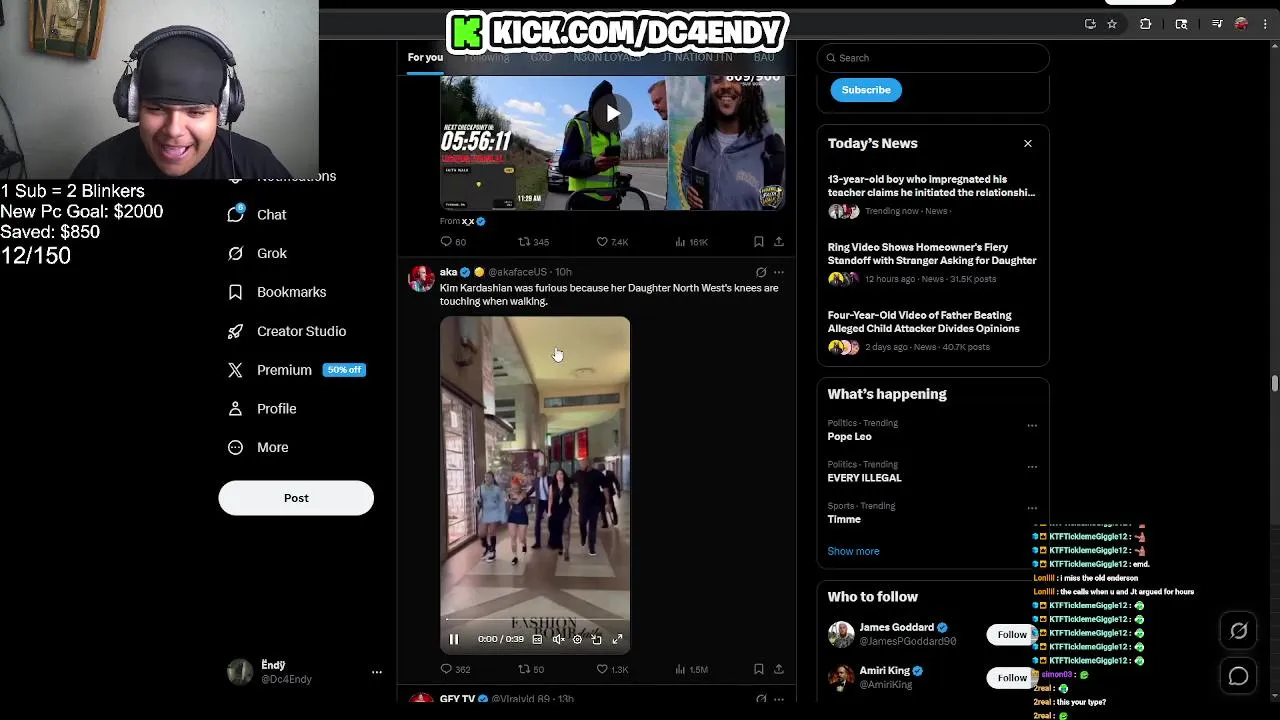Open the Pope Leo trending topic
Image resolution: width=1280 pixels, height=720 pixels.
pyautogui.click(x=850, y=437)
